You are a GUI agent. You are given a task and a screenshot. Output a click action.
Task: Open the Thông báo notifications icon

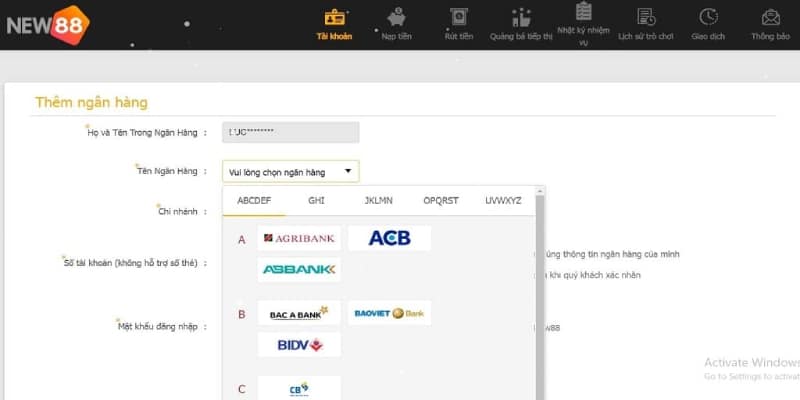(x=770, y=18)
